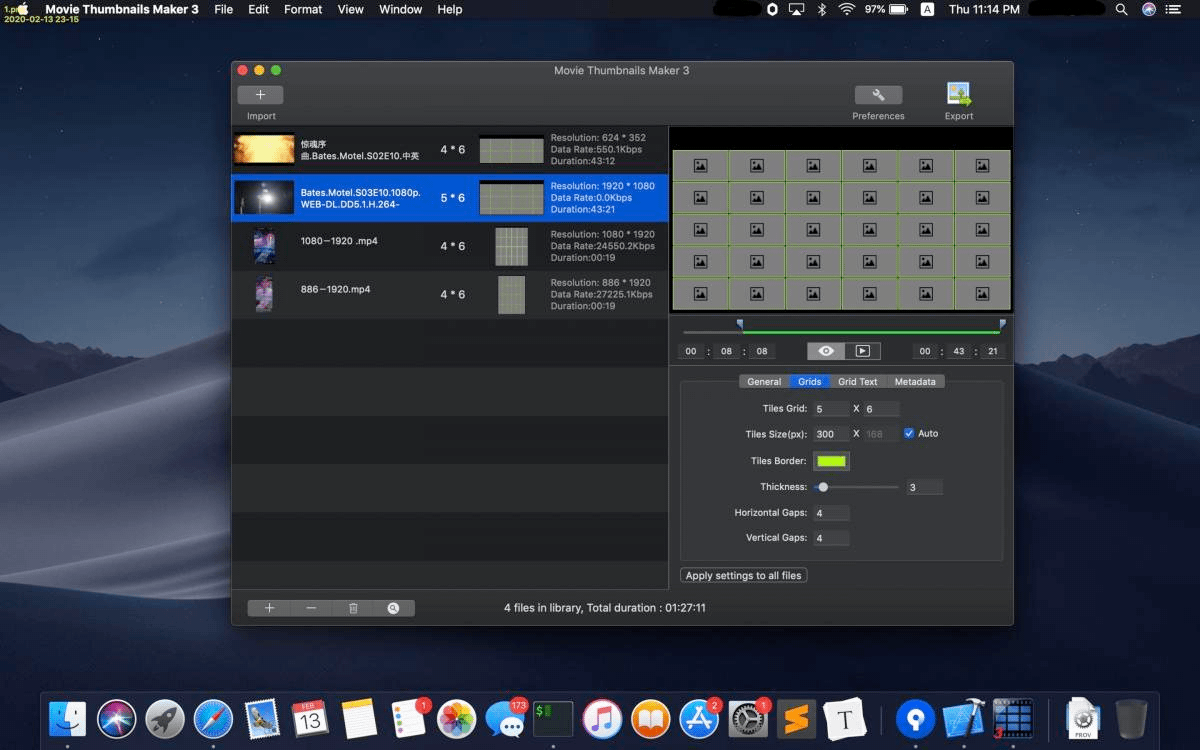The image size is (1200, 750).
Task: Click the trash icon below file list
Action: [x=353, y=608]
